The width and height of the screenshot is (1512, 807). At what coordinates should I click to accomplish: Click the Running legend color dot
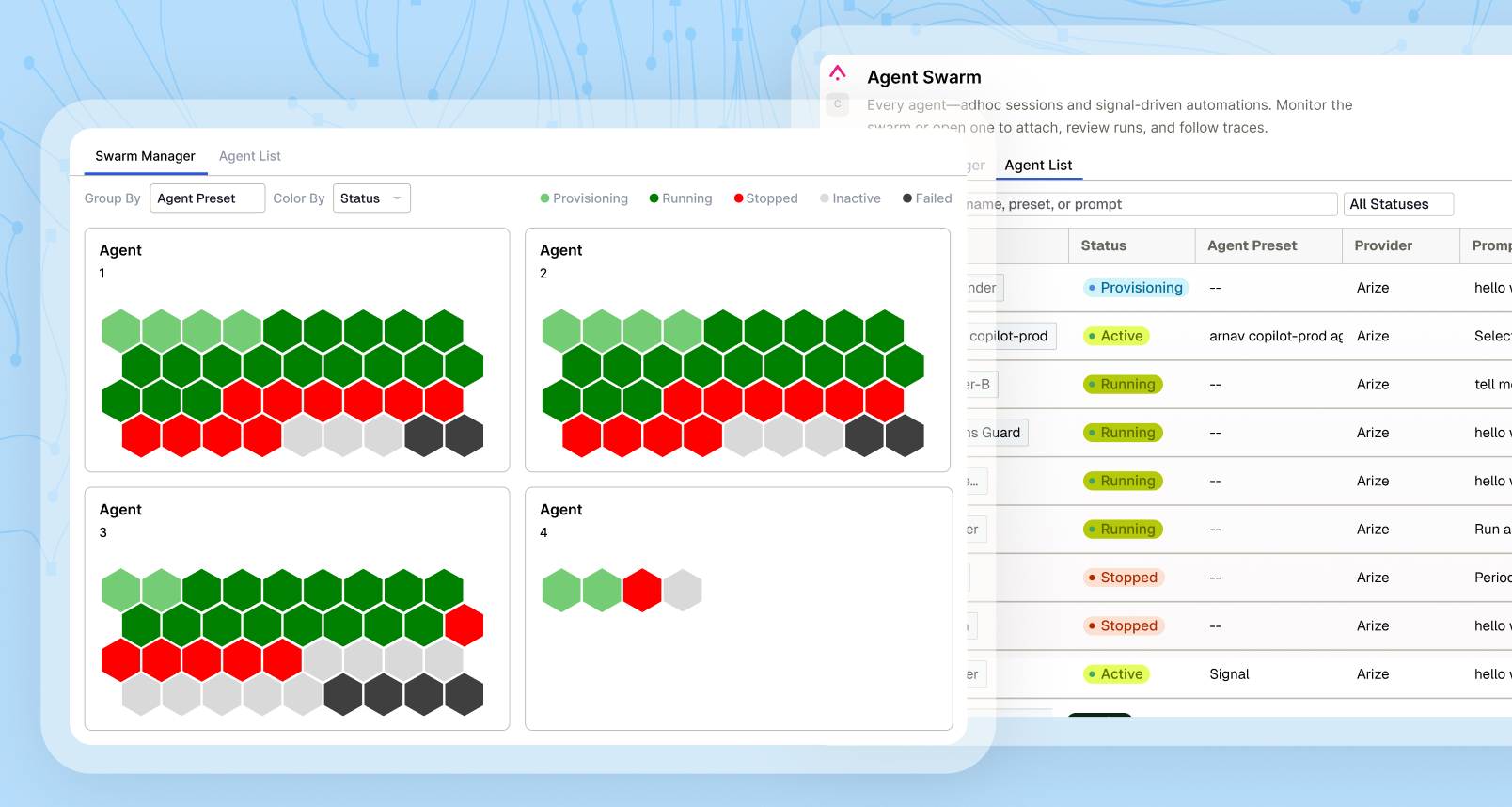[x=654, y=198]
